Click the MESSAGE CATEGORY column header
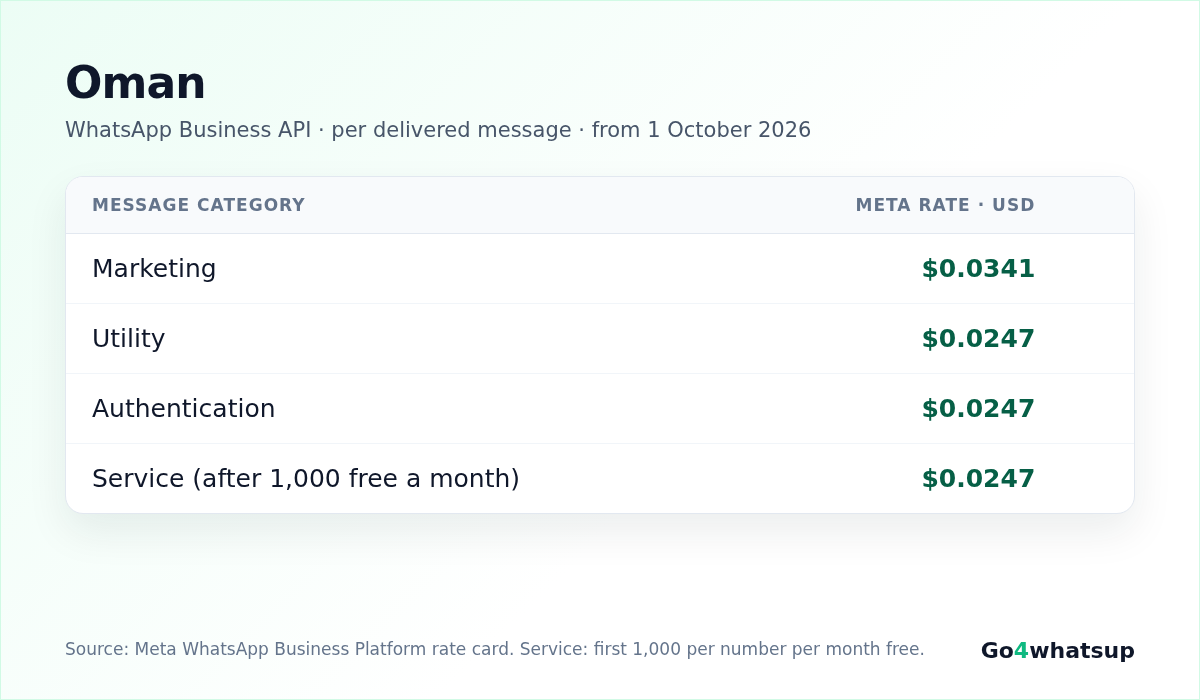 tap(198, 205)
